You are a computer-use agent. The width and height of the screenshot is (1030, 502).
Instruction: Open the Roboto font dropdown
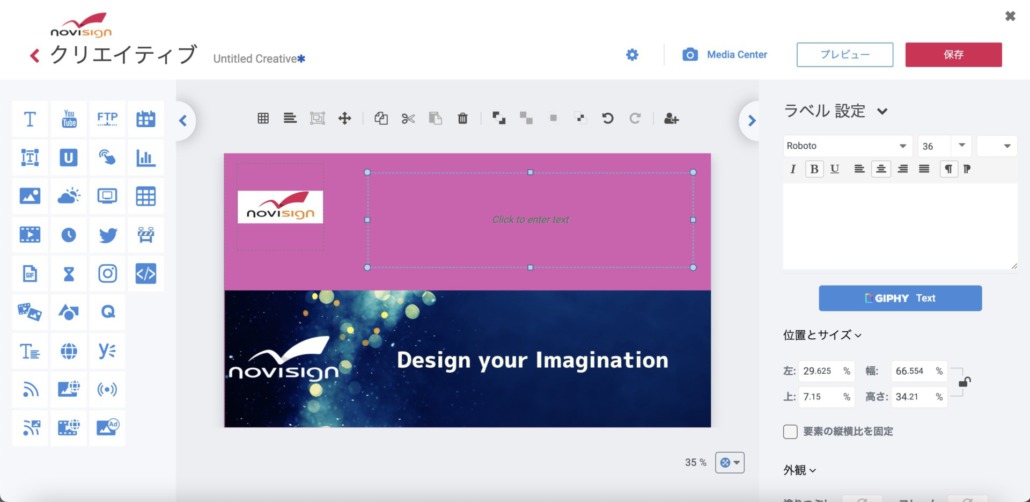[847, 146]
